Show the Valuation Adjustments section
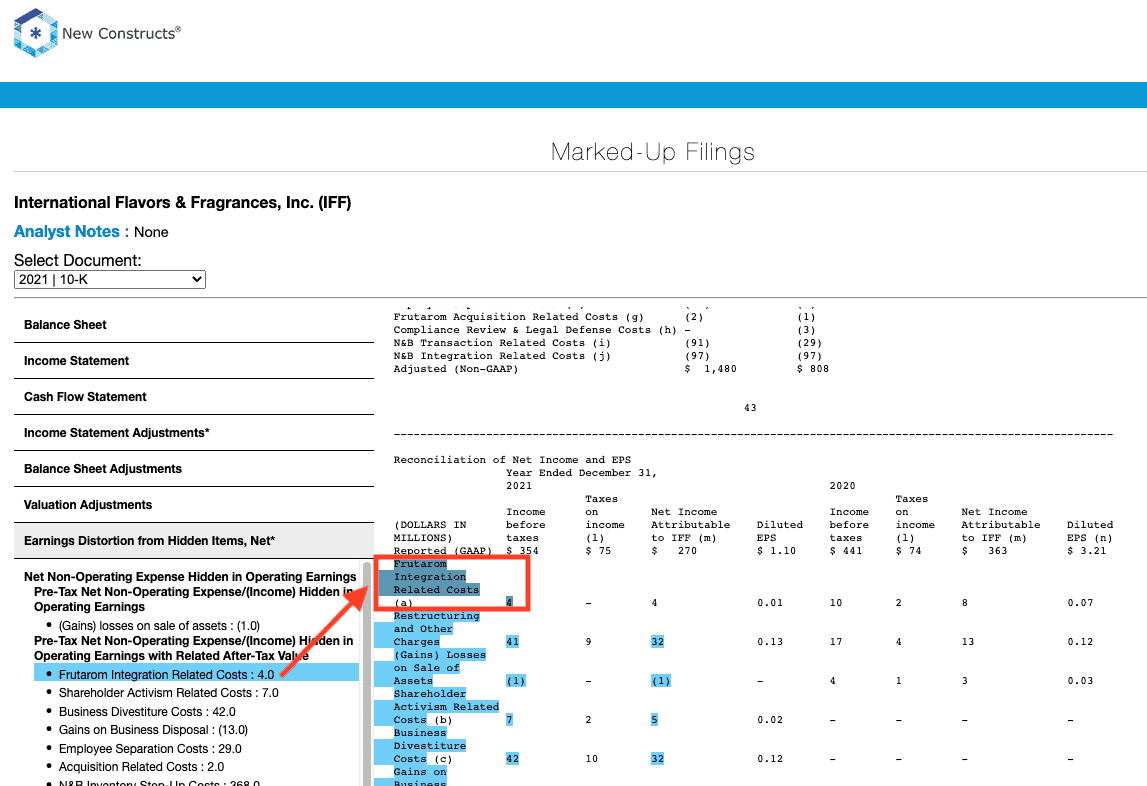The width and height of the screenshot is (1147, 786). (x=194, y=504)
